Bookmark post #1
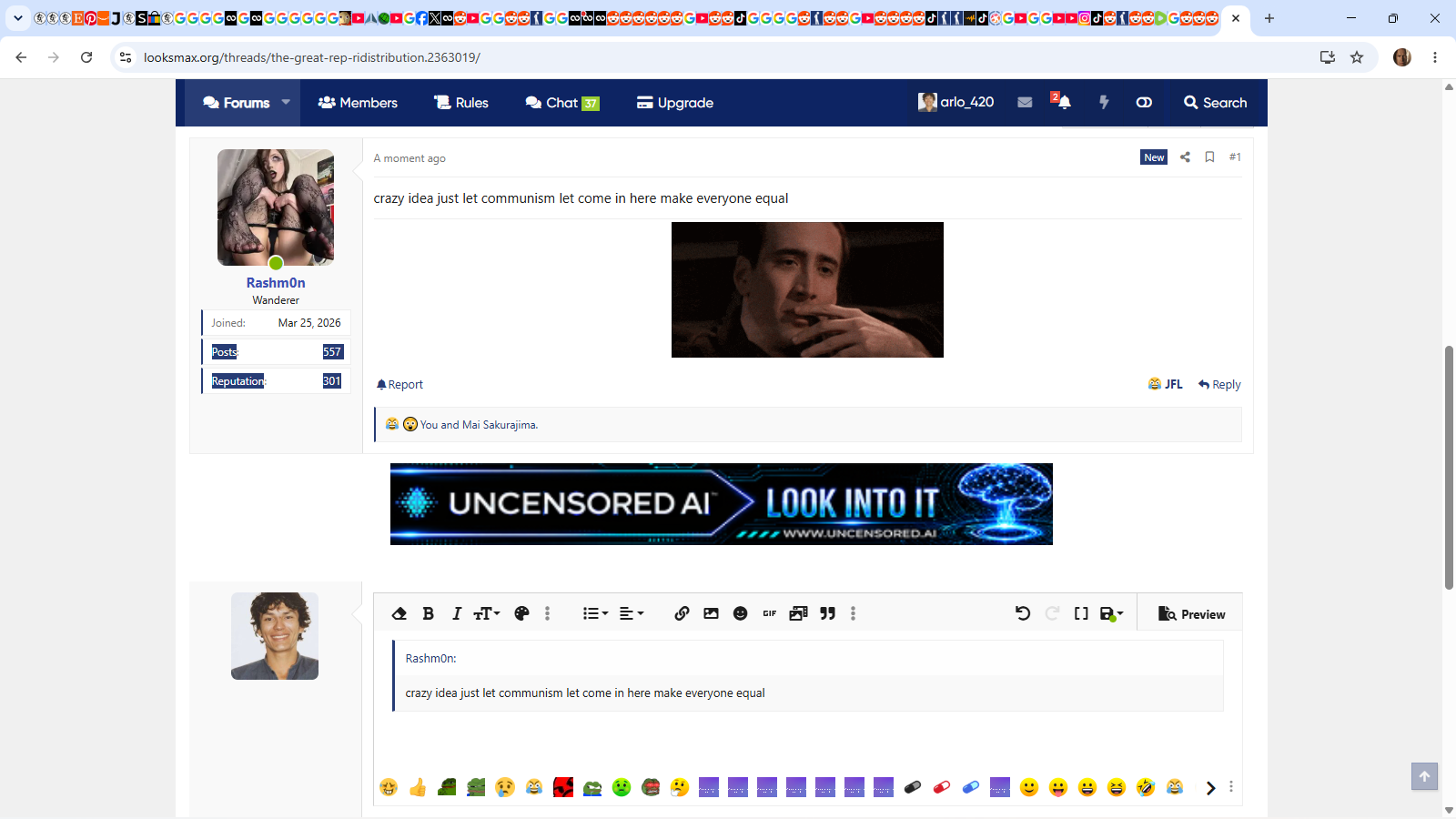The image size is (1456, 819). (1209, 157)
